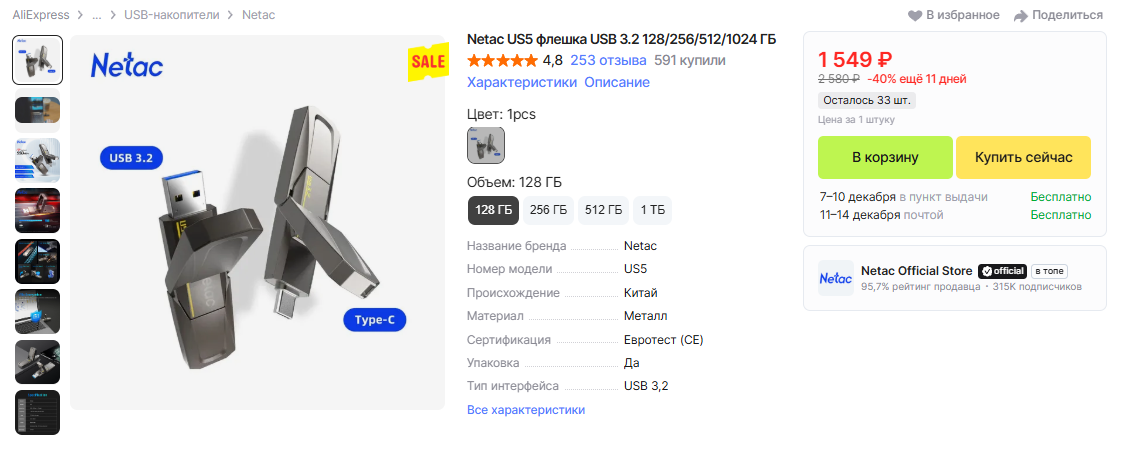Click the SALE badge on product image

click(x=428, y=63)
